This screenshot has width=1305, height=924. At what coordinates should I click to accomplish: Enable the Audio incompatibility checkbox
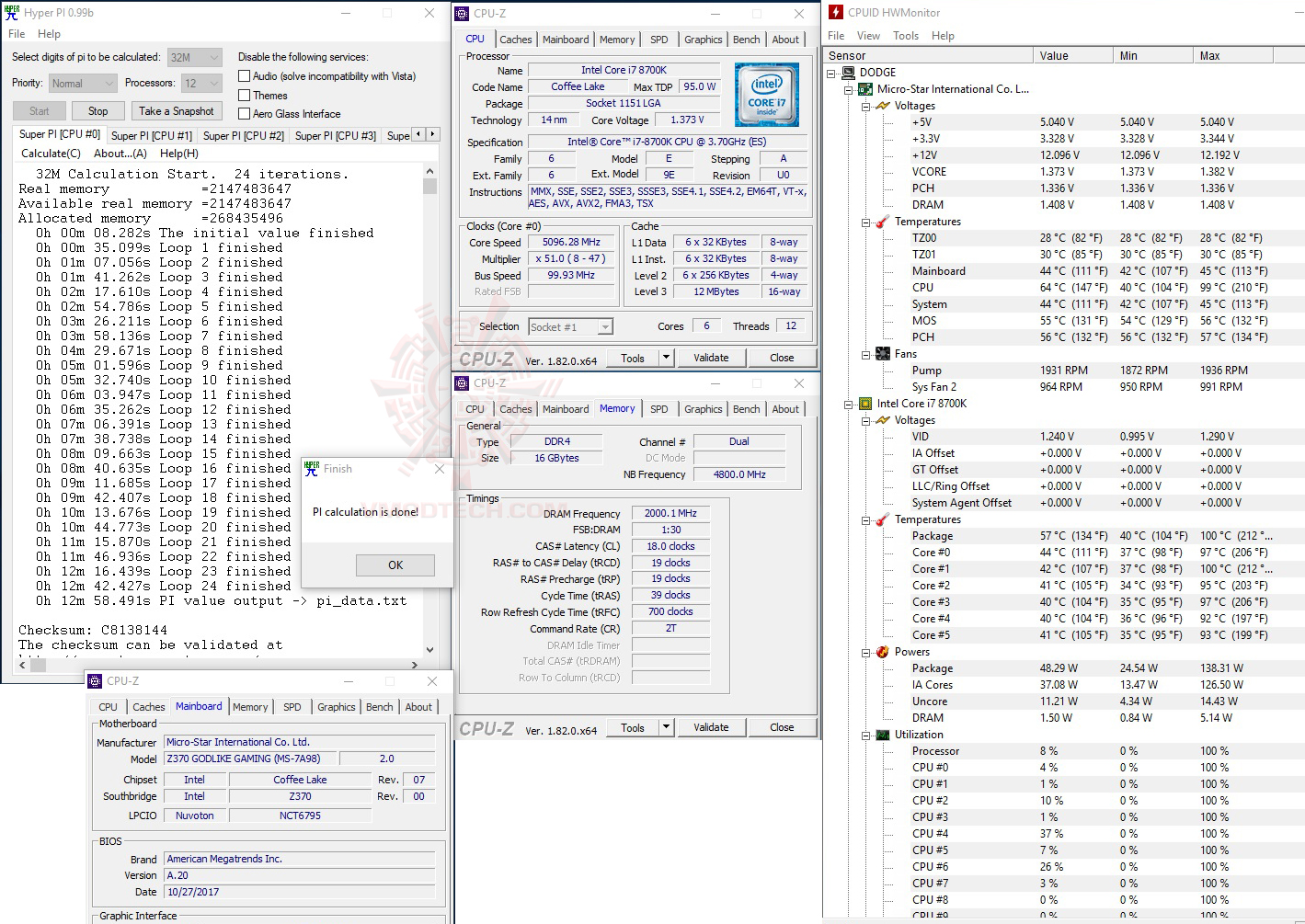[245, 75]
